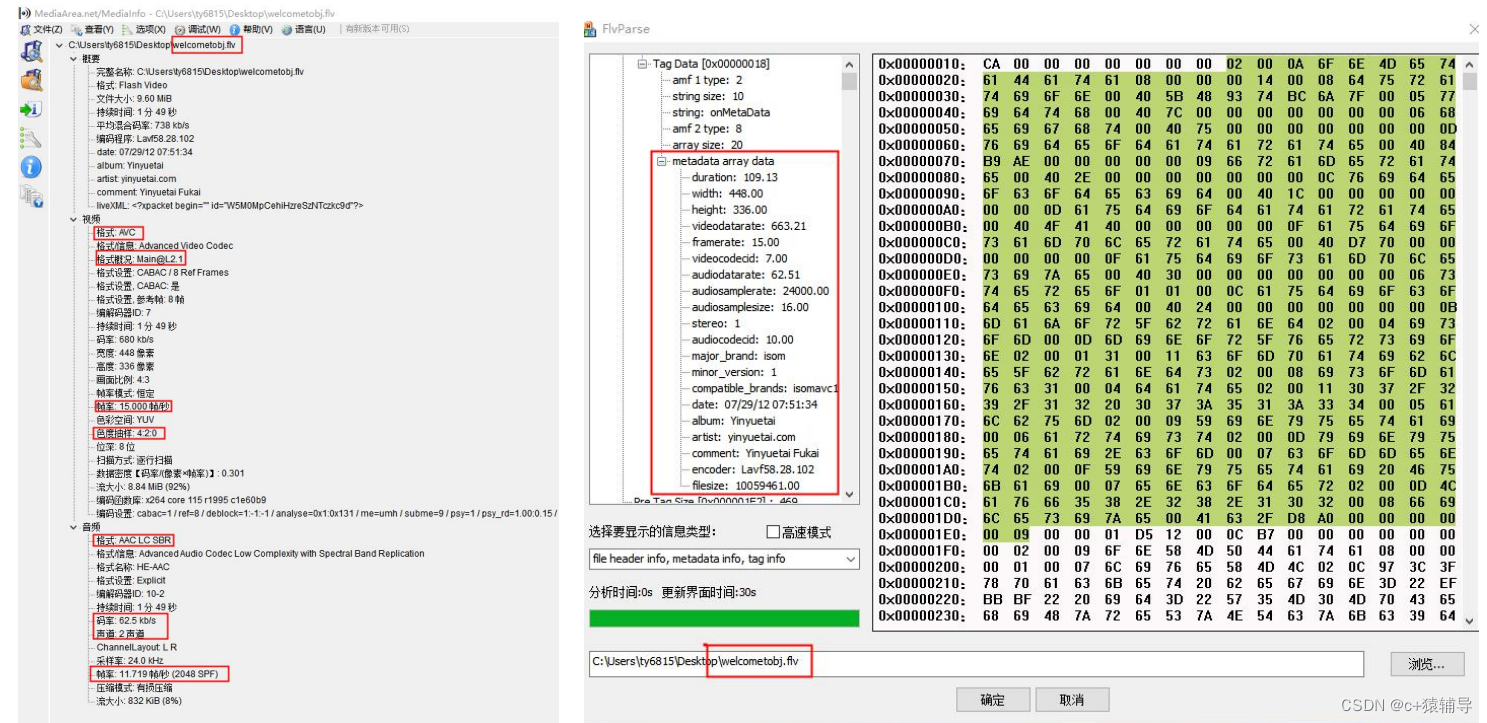
Task: Click the FlvParse tree scrollbar up arrow
Action: [x=850, y=63]
